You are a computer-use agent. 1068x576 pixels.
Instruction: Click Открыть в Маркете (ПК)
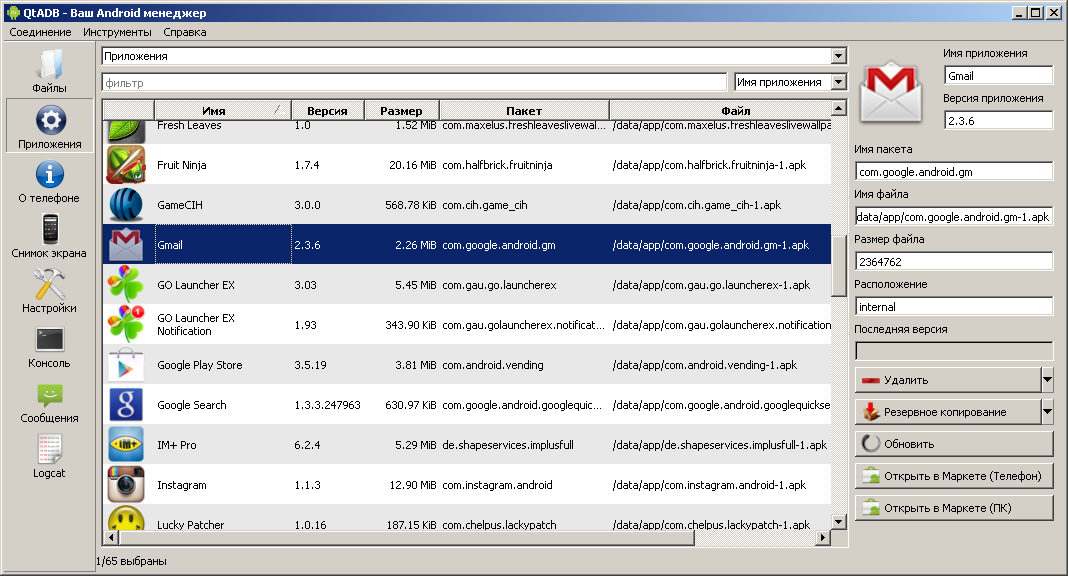coord(954,508)
